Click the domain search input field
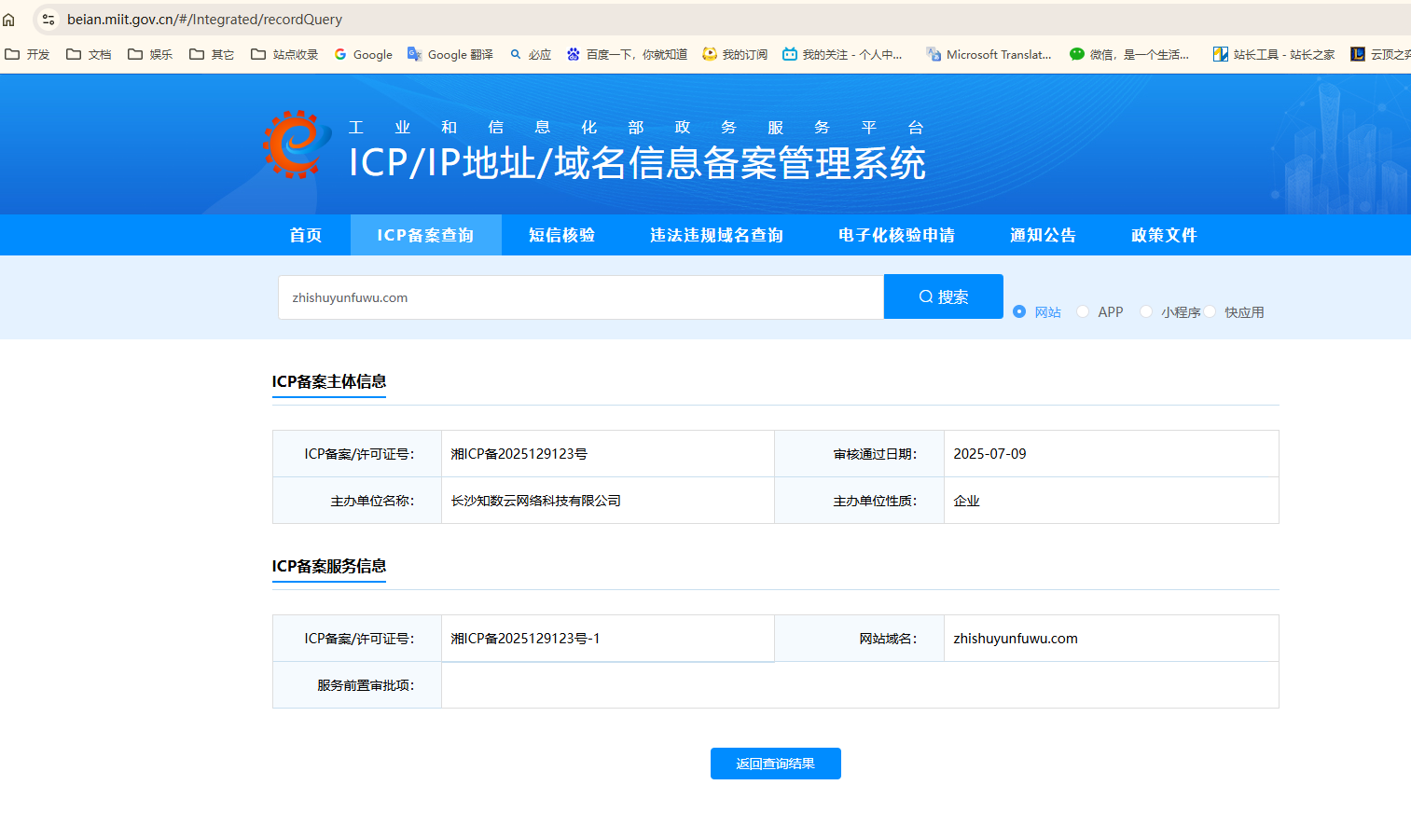 pyautogui.click(x=581, y=297)
